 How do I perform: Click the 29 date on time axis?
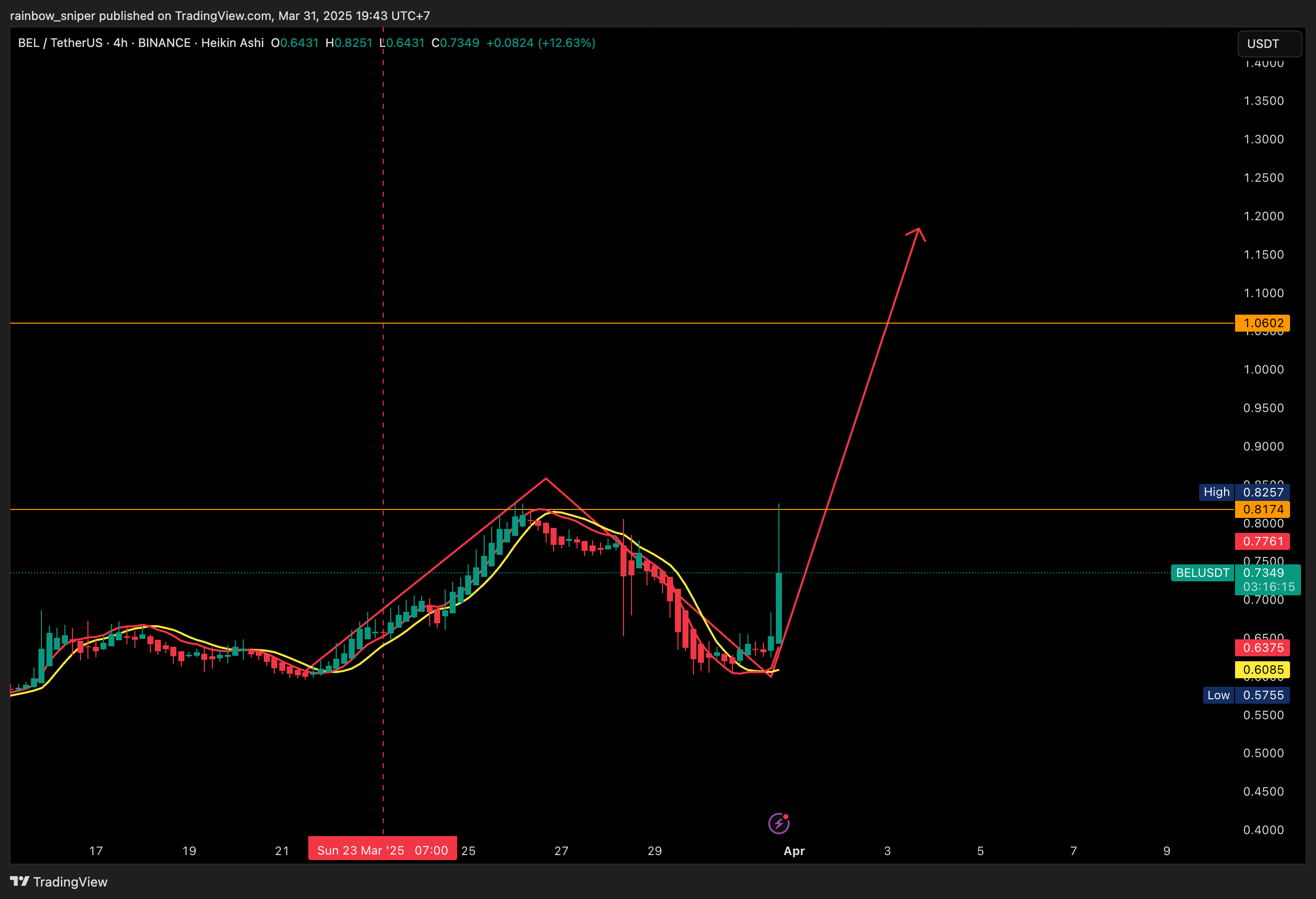pos(655,851)
